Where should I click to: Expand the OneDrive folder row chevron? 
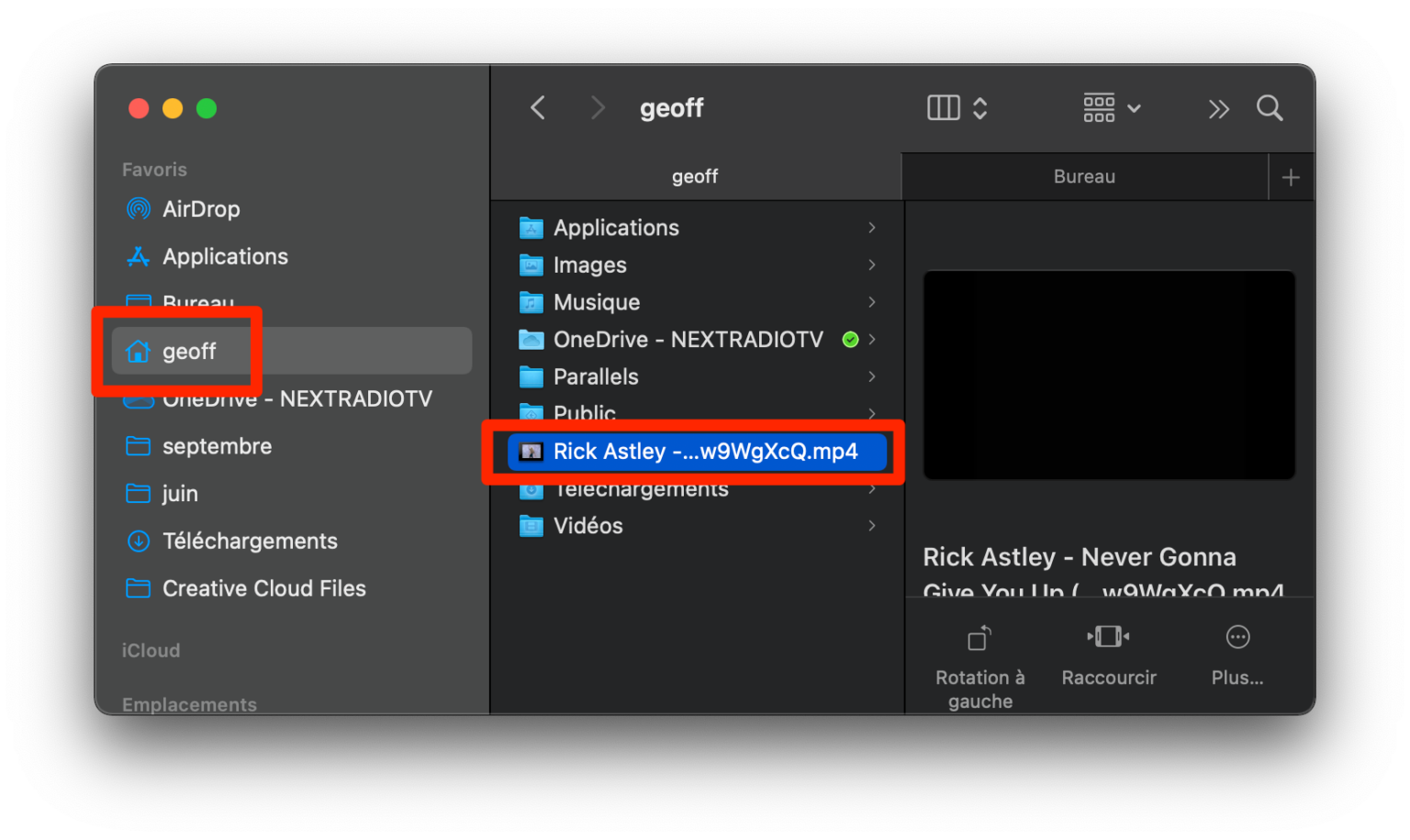tap(872, 340)
